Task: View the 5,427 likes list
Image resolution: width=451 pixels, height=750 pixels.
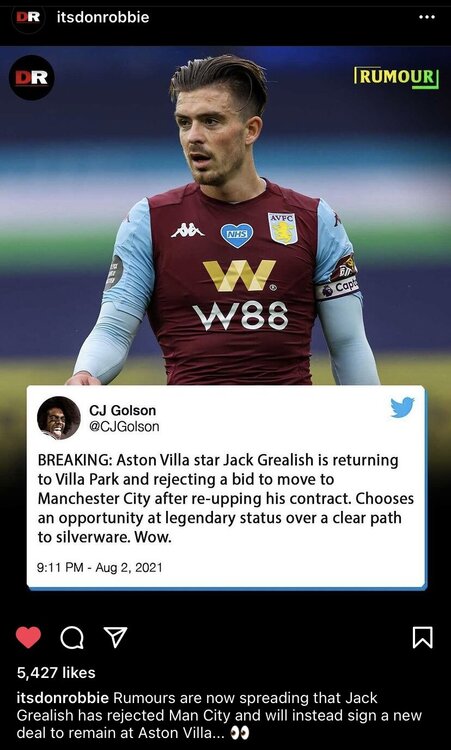Action: click(56, 673)
